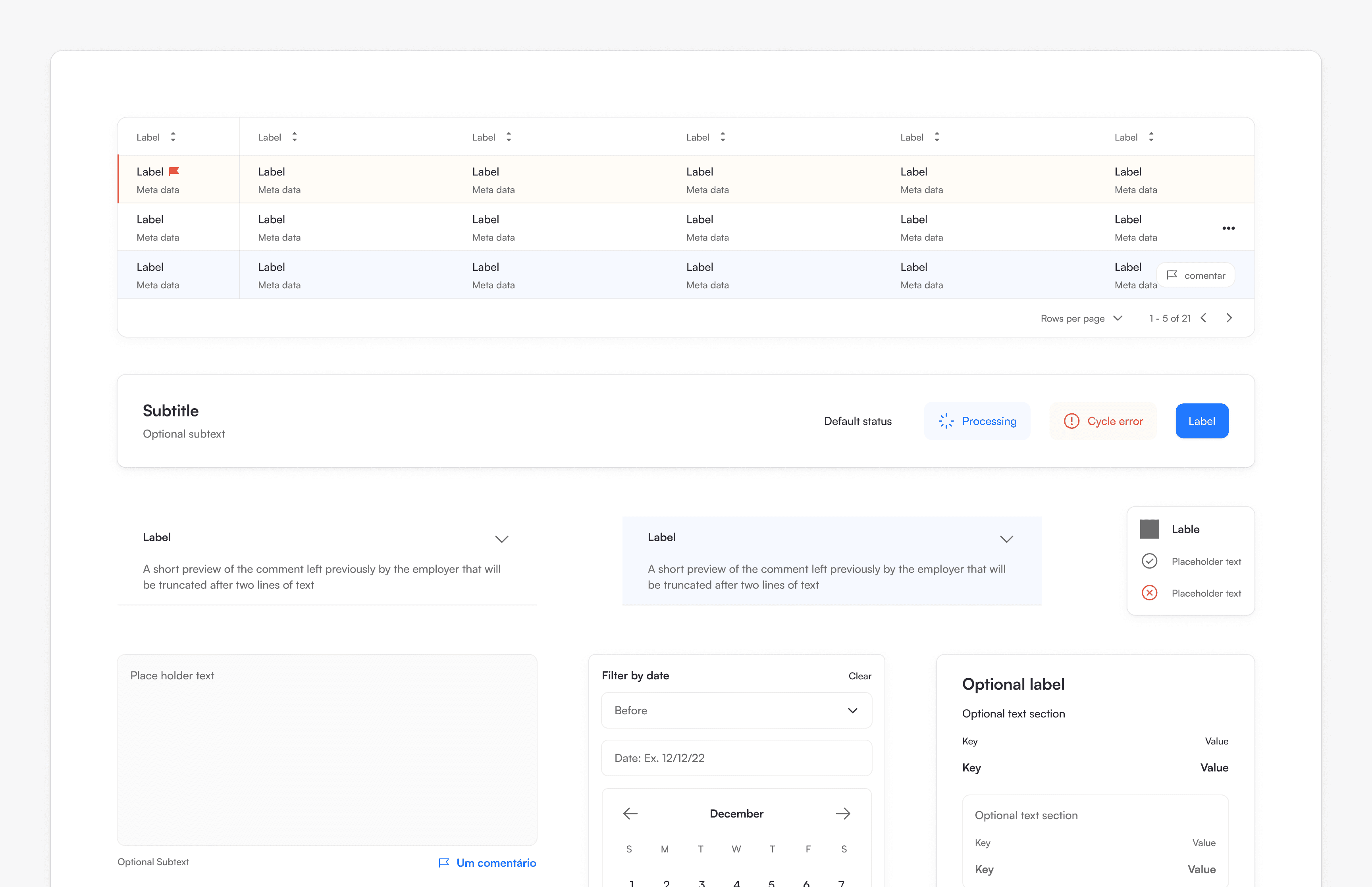Click the comentar button in table
Viewport: 1372px width, 887px height.
1195,275
